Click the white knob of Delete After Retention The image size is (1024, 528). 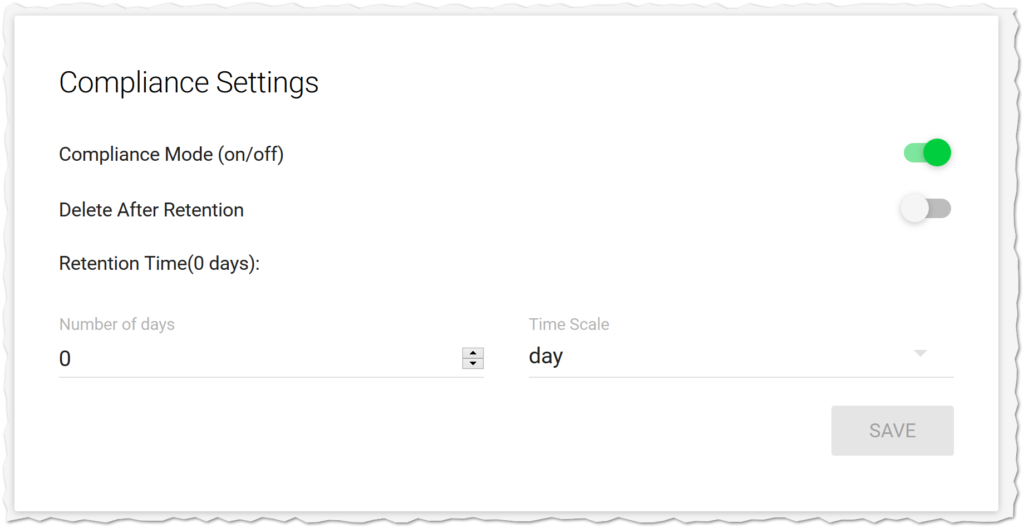(914, 209)
